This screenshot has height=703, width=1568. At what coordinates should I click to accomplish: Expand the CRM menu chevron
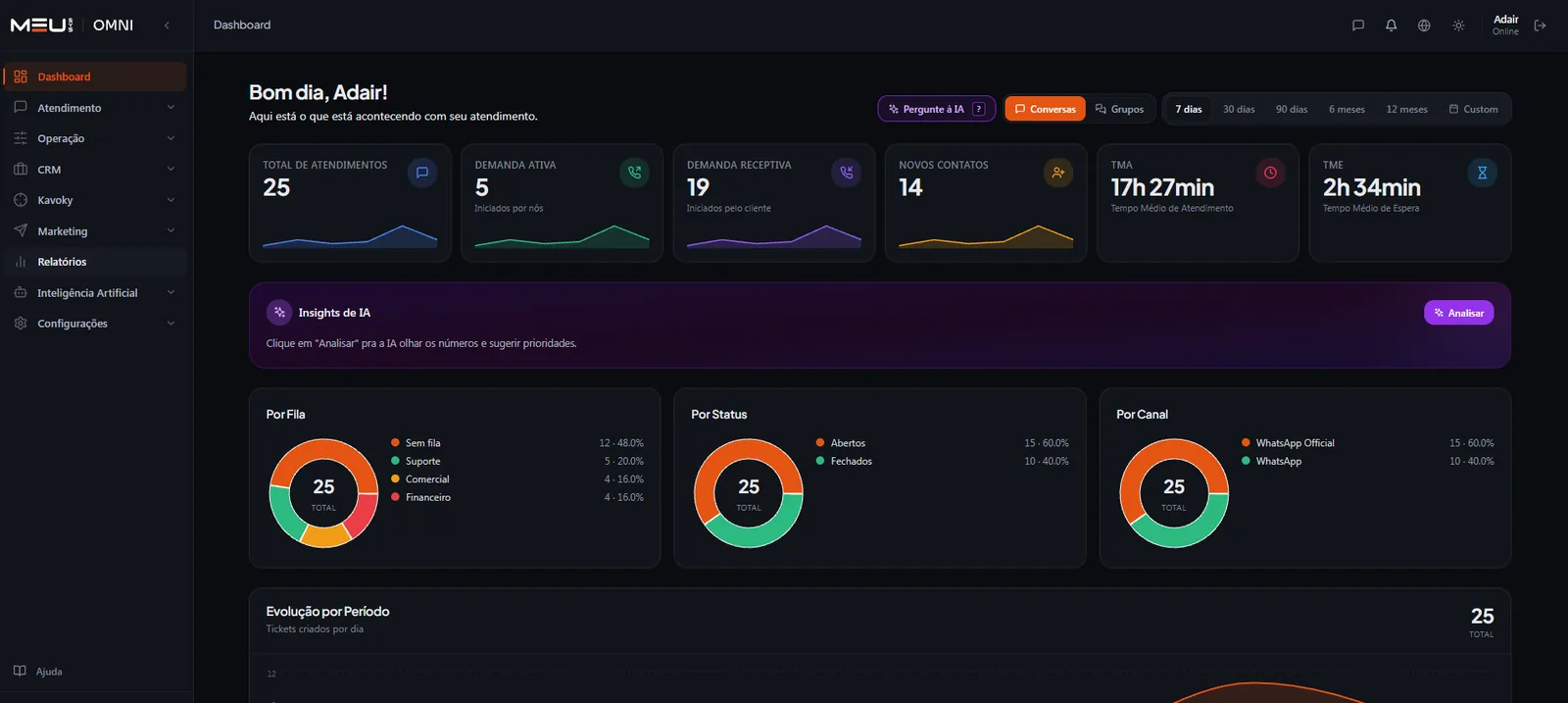coord(171,170)
